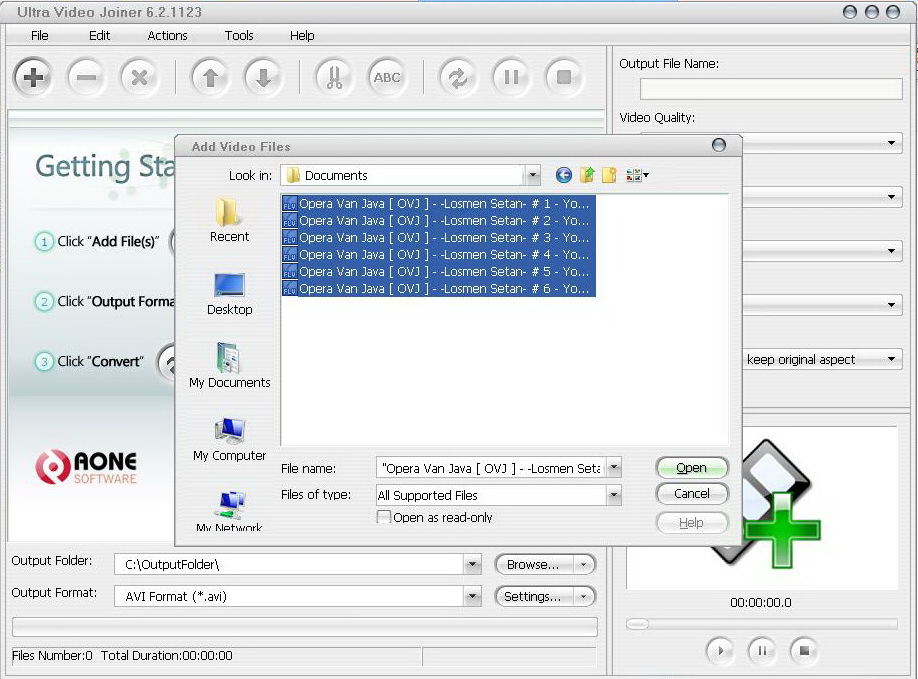Click the Back navigation icon in Add Video Files

563,175
